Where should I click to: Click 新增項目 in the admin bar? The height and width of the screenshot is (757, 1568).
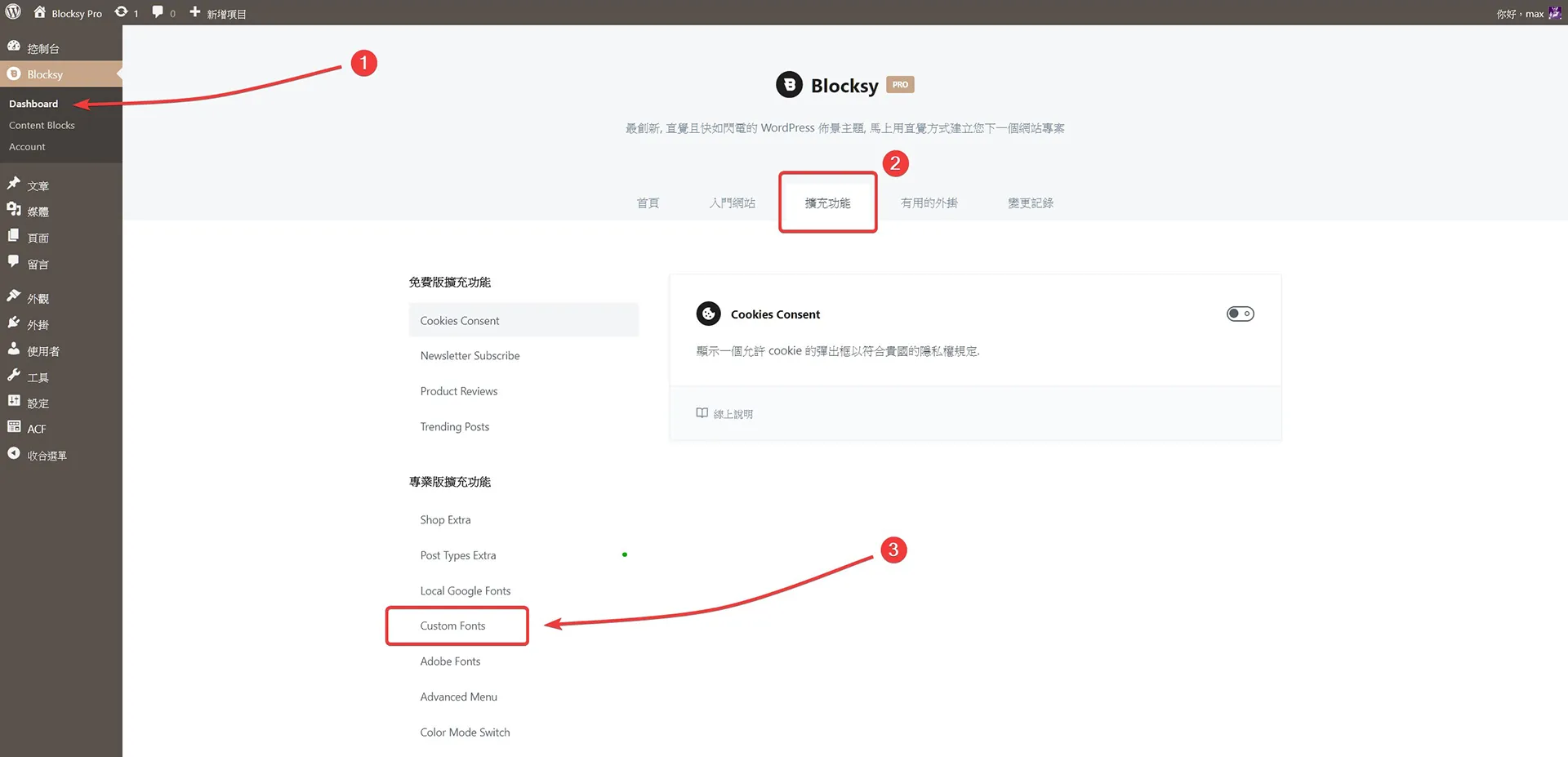click(x=226, y=14)
